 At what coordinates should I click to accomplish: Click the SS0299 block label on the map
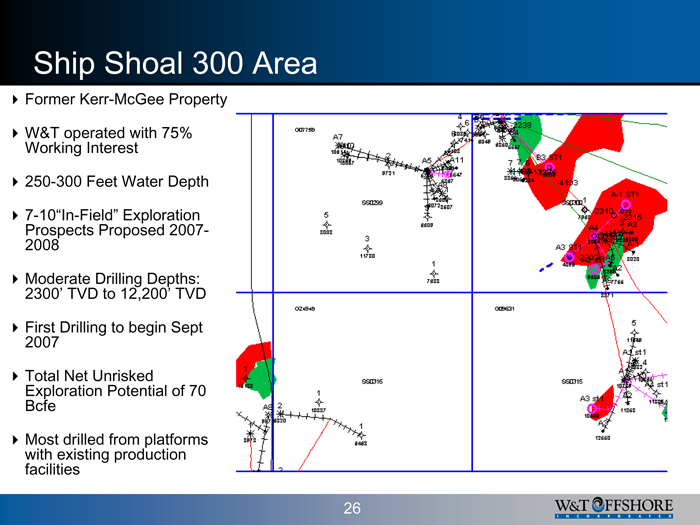374,202
